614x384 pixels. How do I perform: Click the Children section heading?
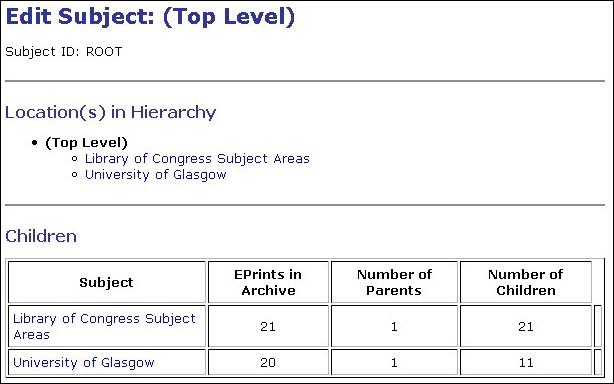coord(41,236)
